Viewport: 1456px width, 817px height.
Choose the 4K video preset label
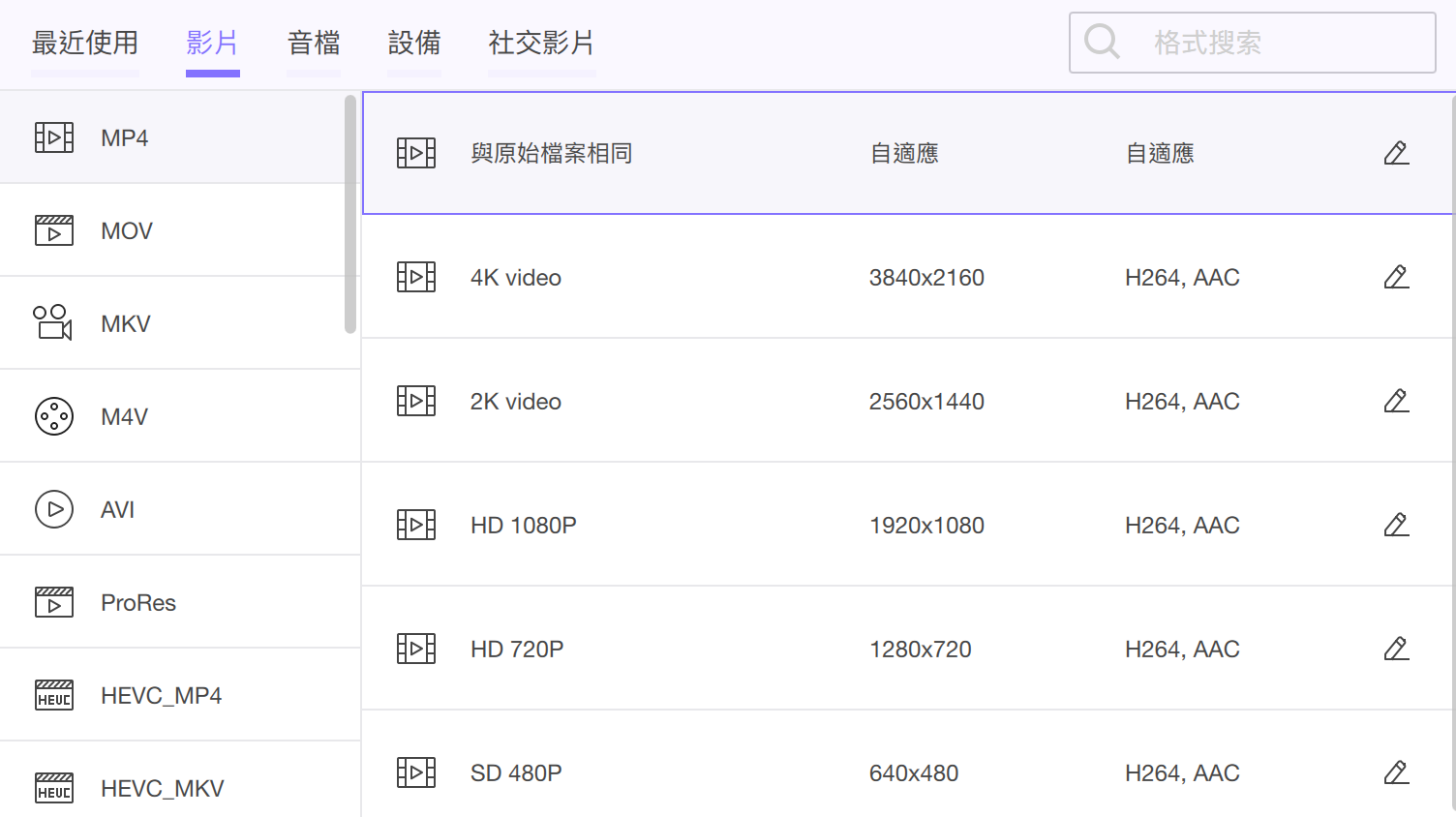click(516, 278)
